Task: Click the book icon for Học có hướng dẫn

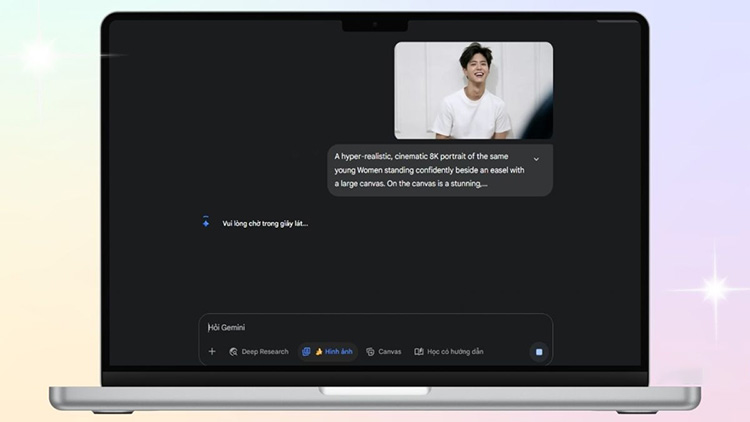Action: click(x=419, y=352)
